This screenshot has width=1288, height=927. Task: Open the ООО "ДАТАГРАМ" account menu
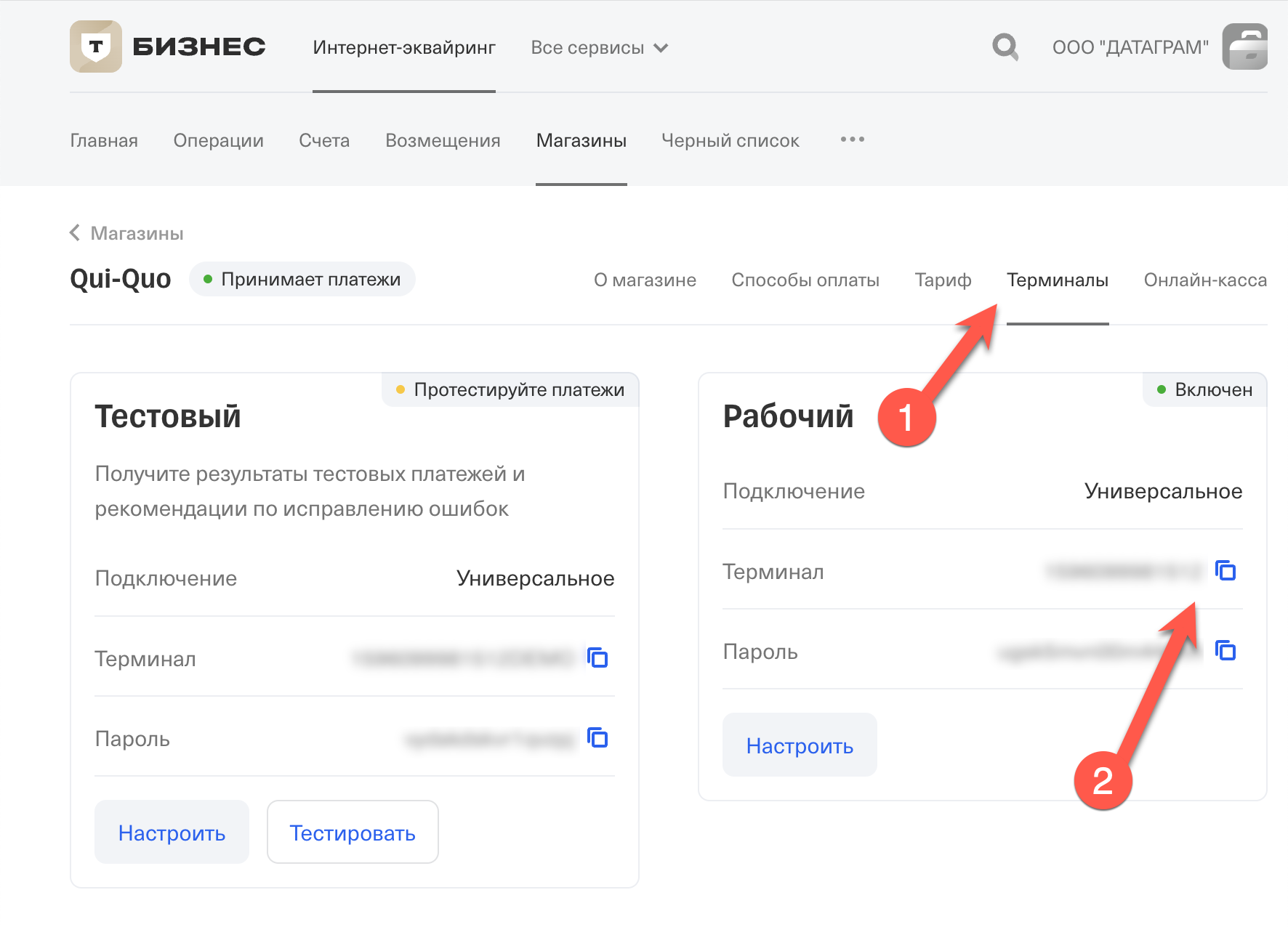[1130, 48]
